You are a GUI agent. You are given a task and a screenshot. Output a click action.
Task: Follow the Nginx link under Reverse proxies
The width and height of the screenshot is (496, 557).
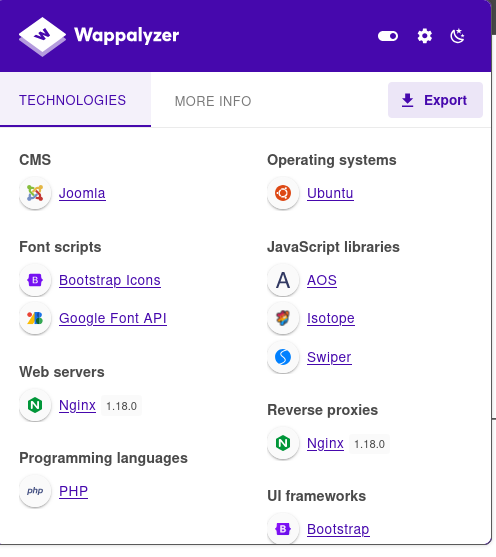pos(325,443)
